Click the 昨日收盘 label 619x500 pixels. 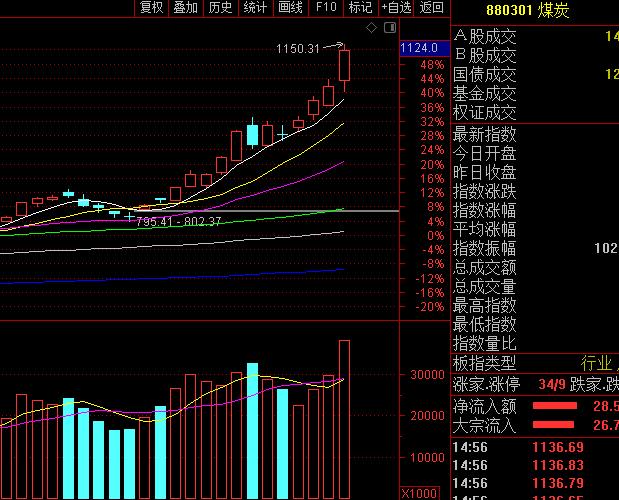click(484, 172)
